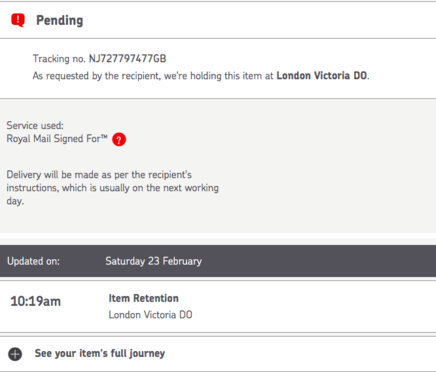436x372 pixels.
Task: Click the Item Retention event row
Action: pos(218,307)
